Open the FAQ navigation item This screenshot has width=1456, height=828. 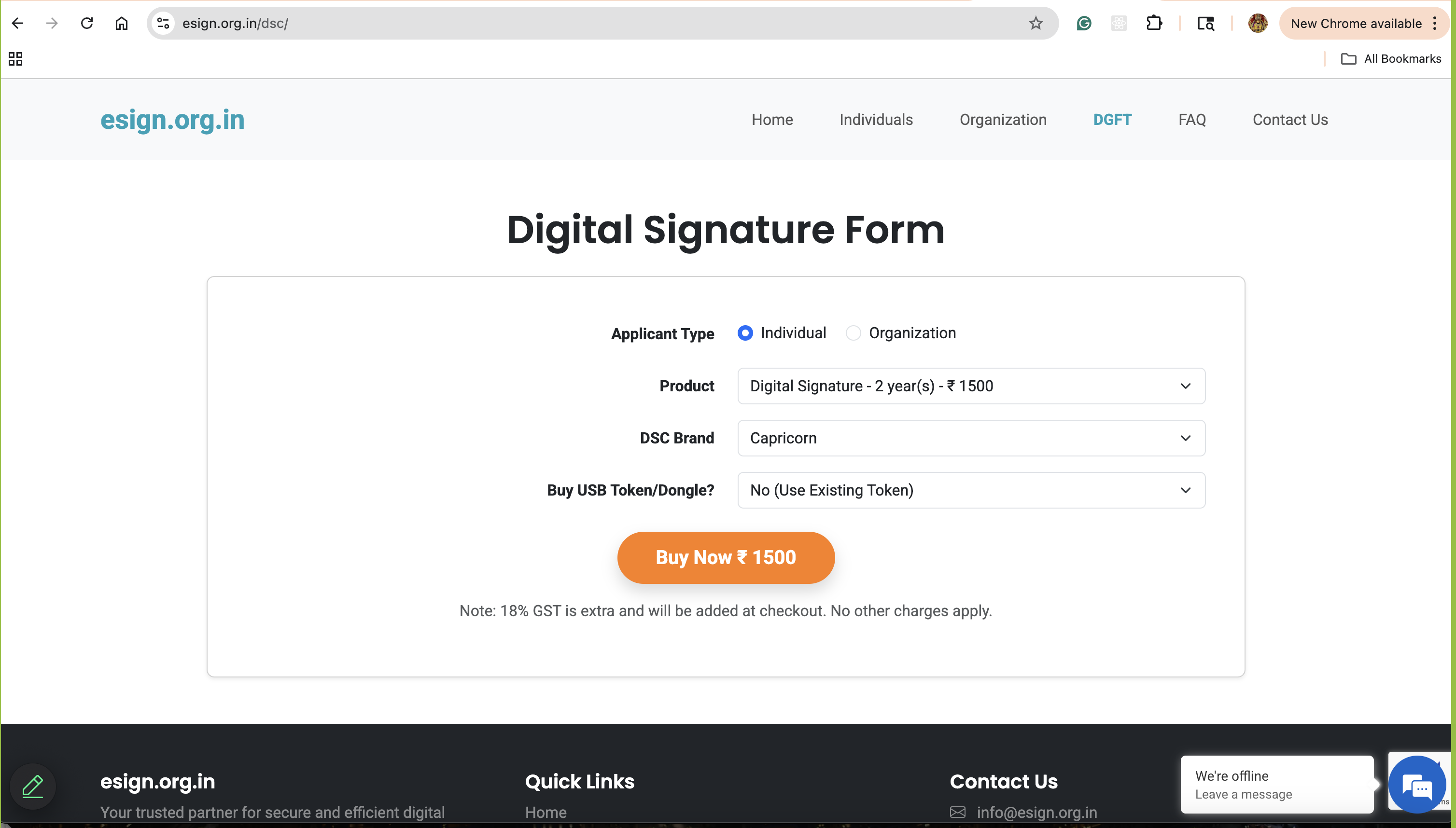coord(1192,120)
